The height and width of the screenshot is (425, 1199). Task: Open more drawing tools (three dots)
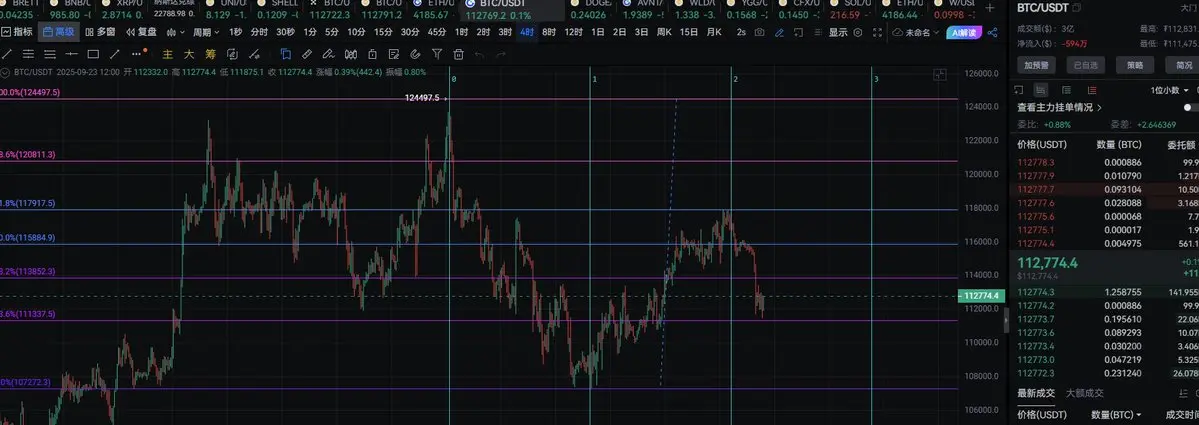(x=138, y=54)
